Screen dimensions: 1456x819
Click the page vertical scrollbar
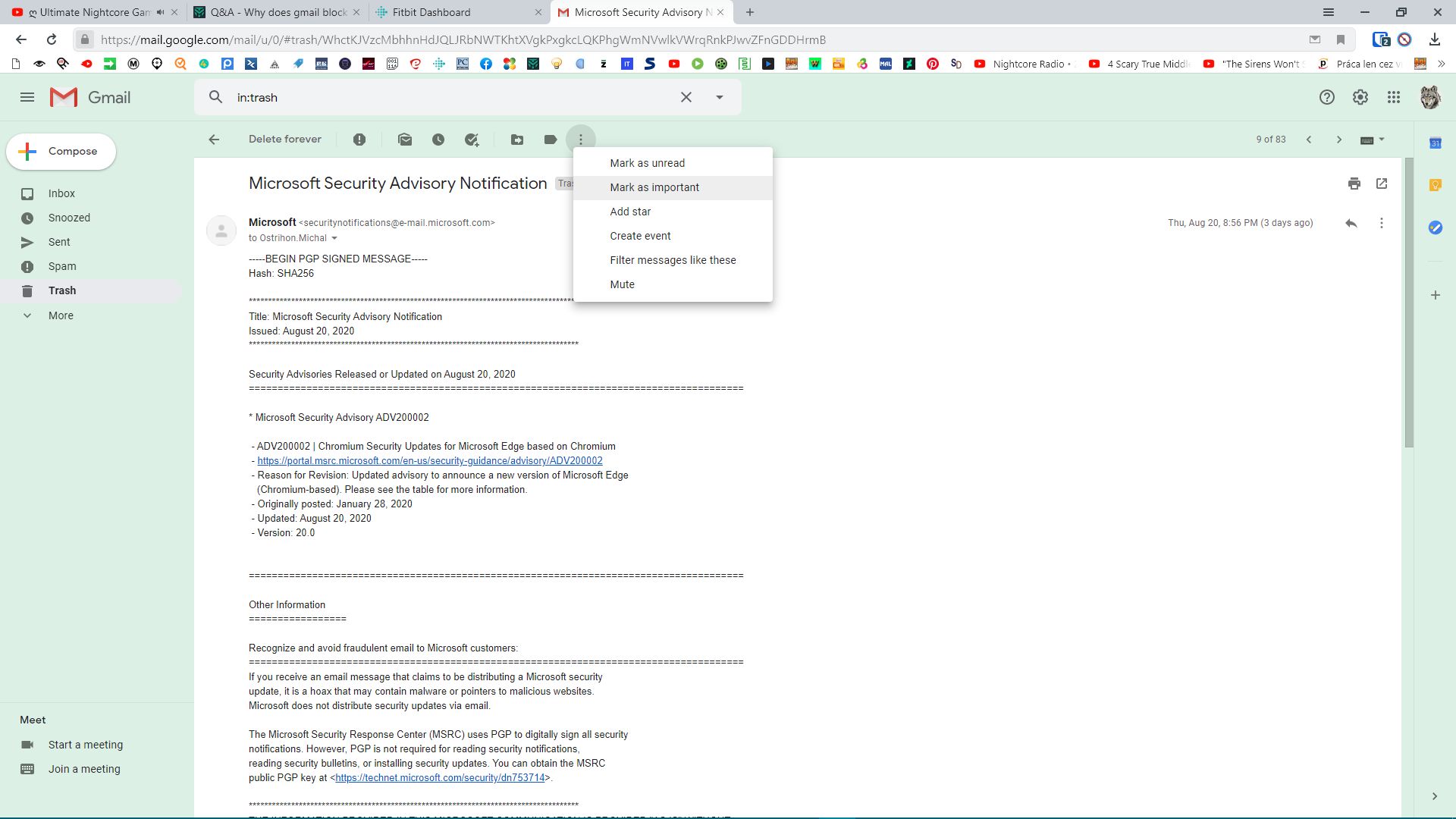pyautogui.click(x=1408, y=303)
